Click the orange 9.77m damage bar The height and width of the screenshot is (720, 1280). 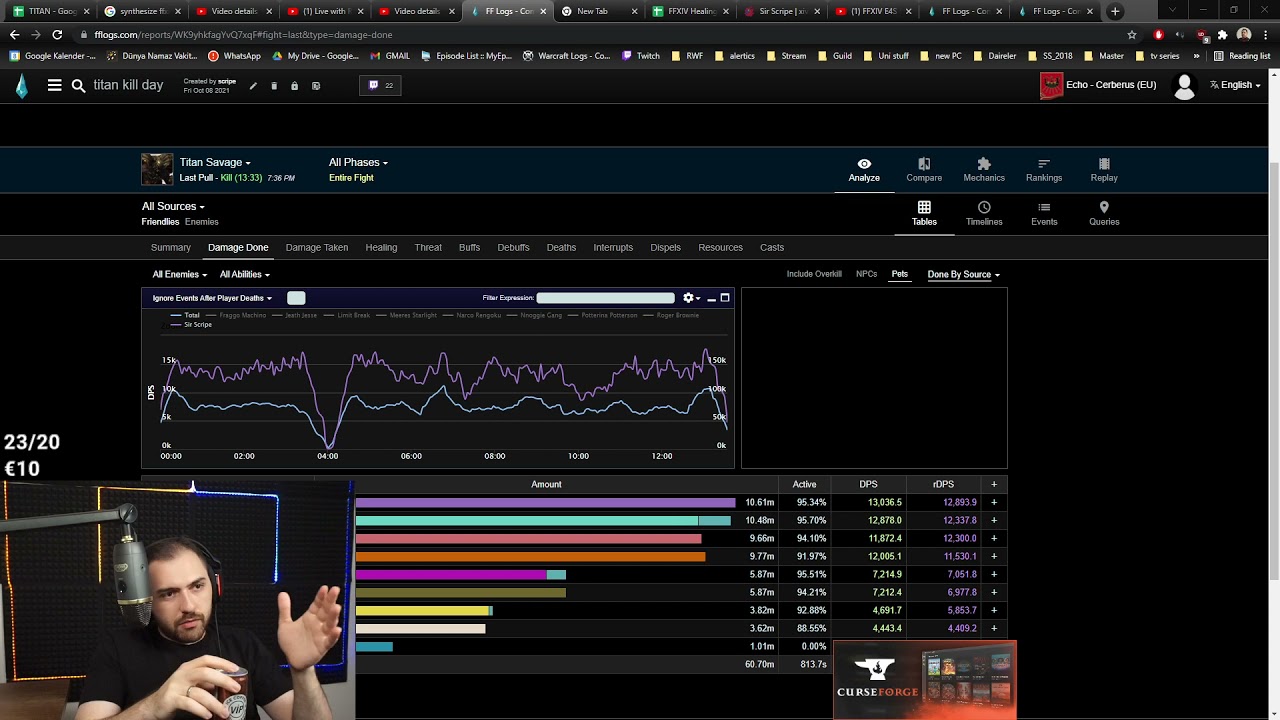(530, 556)
